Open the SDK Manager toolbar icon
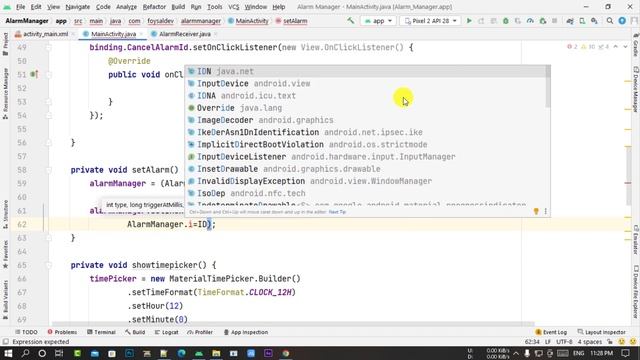This screenshot has width=640, height=360. 594,21
